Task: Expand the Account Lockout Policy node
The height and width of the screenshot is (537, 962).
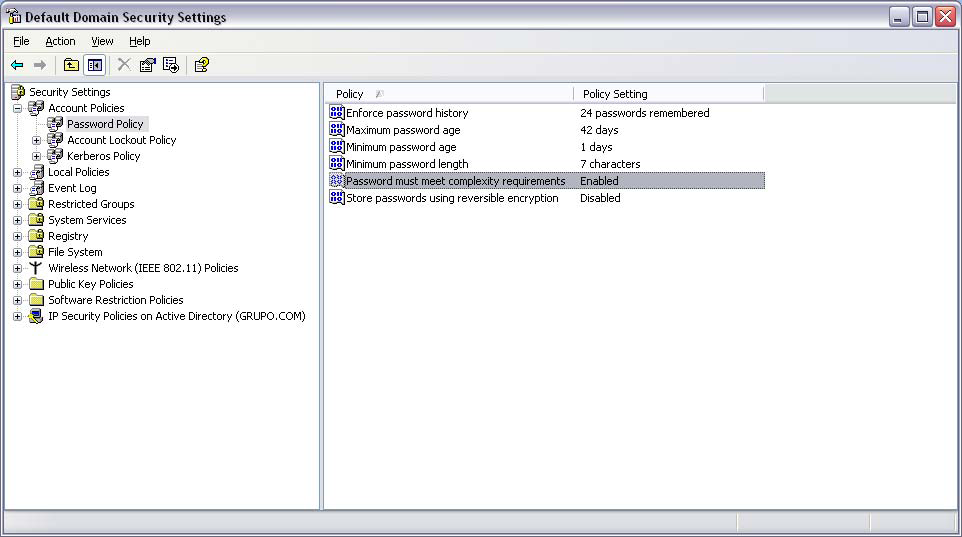Action: [x=36, y=141]
